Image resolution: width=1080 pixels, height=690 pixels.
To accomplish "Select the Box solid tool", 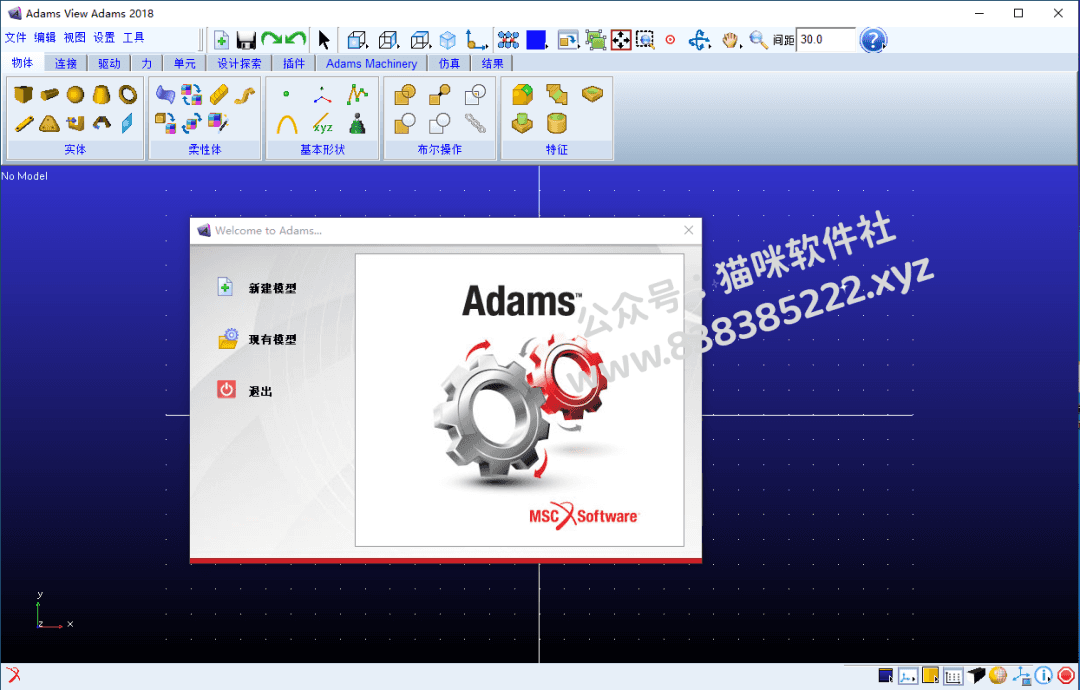I will 23,94.
